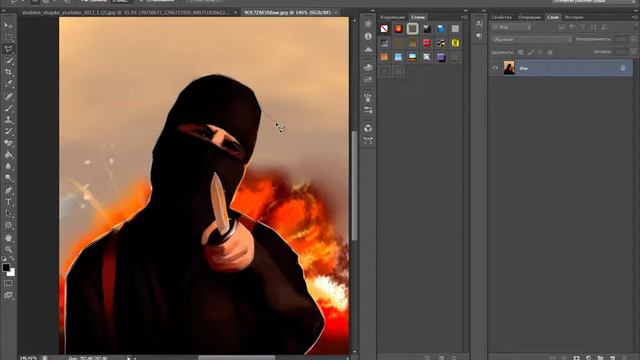Image resolution: width=640 pixels, height=360 pixels.
Task: Switch to Коррекция tab
Action: [392, 17]
